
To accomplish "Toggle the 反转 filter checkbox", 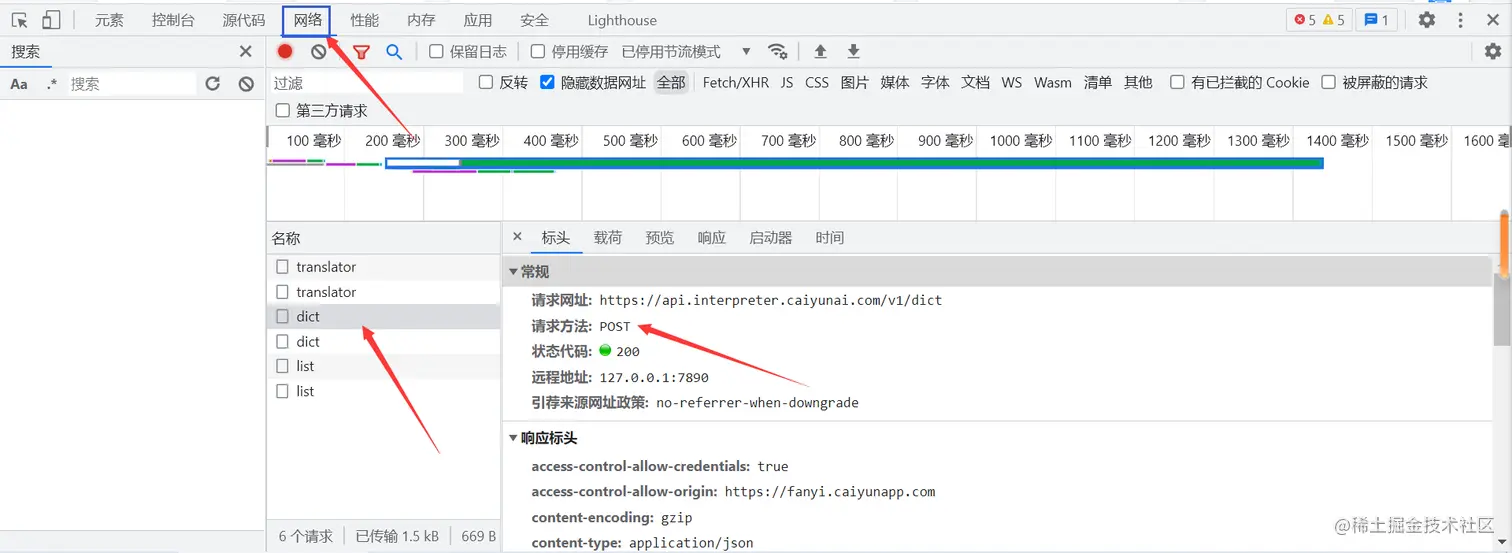I will click(x=486, y=82).
